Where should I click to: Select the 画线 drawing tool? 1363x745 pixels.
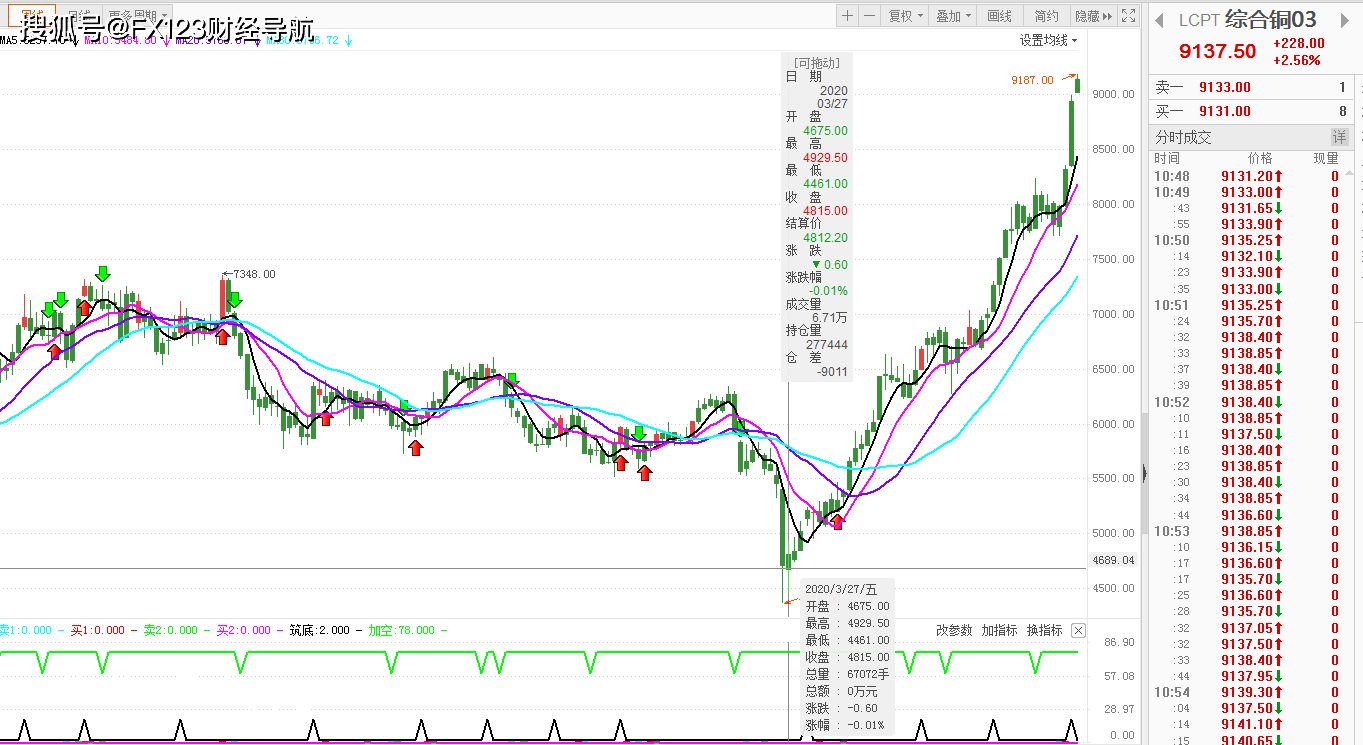coord(999,16)
